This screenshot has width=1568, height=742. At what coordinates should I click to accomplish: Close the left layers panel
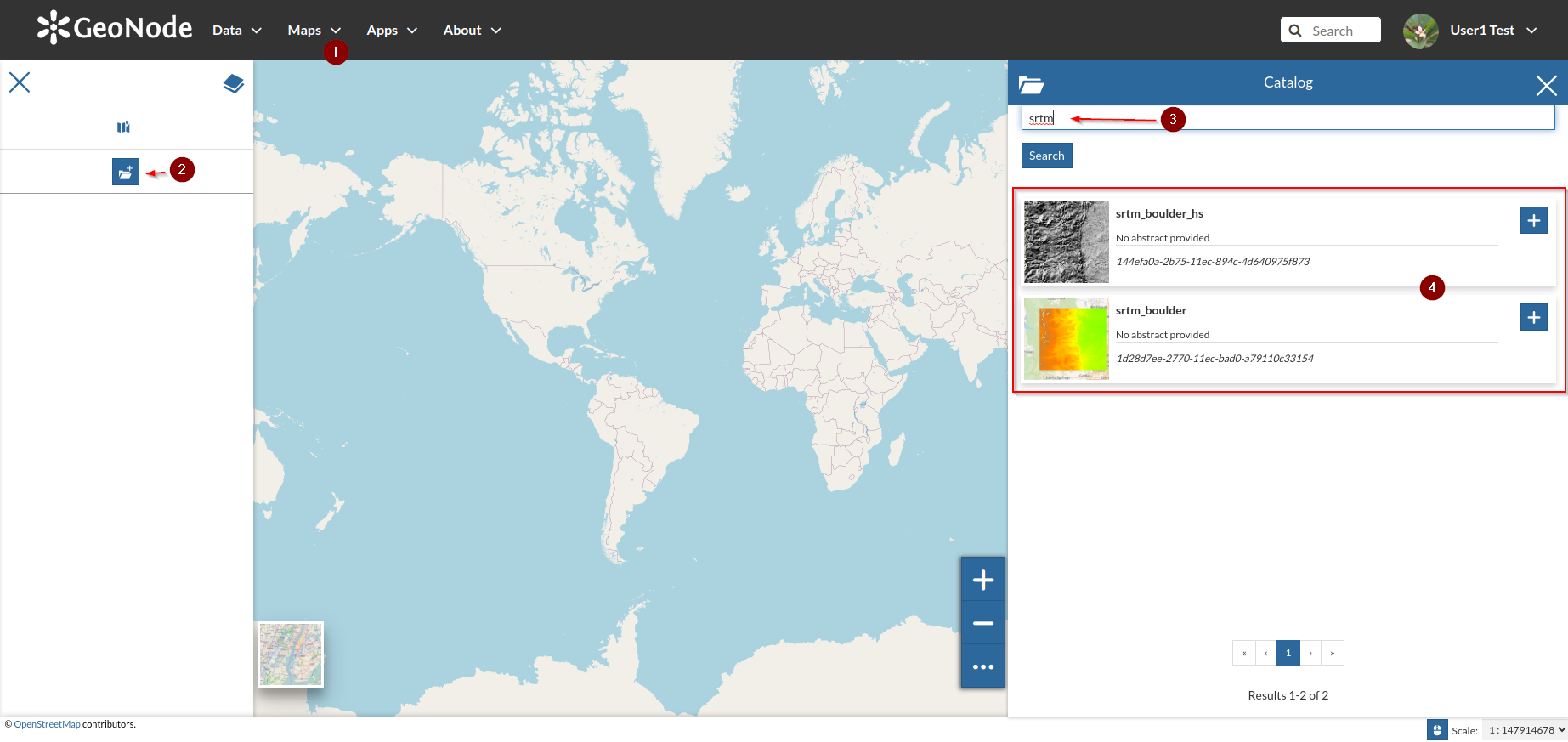pos(20,82)
